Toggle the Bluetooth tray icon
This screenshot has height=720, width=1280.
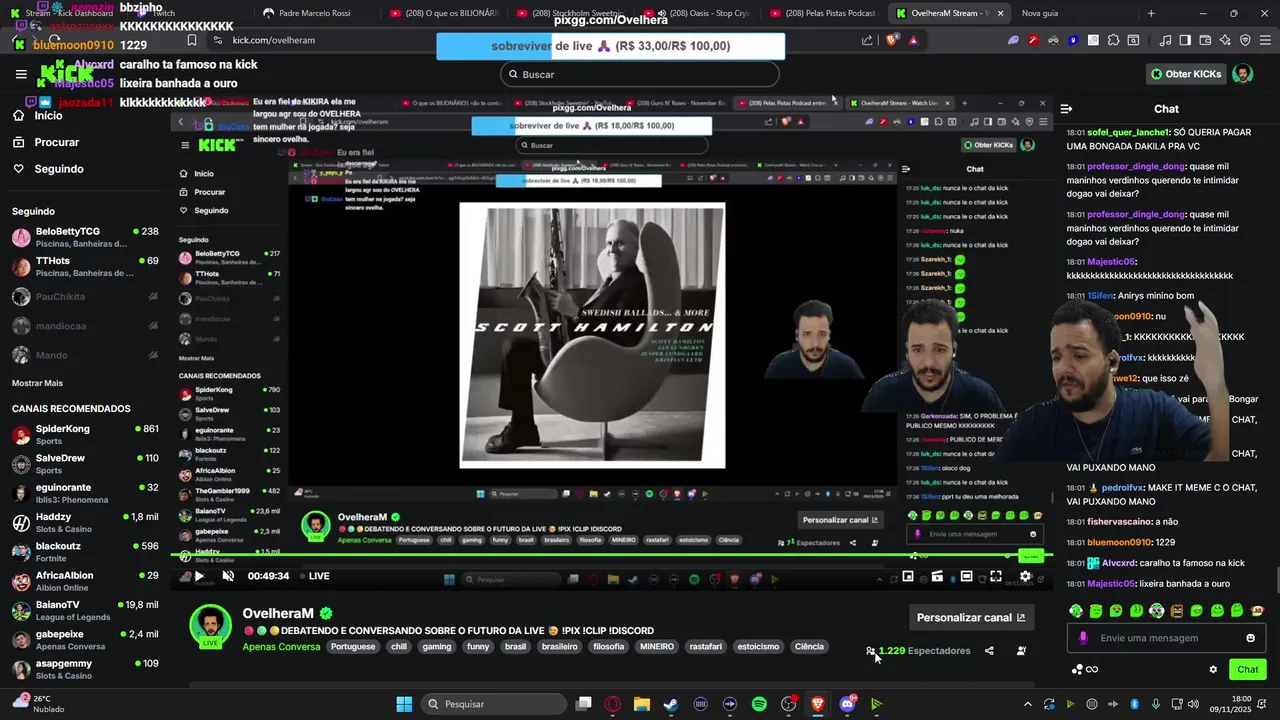point(1135,704)
